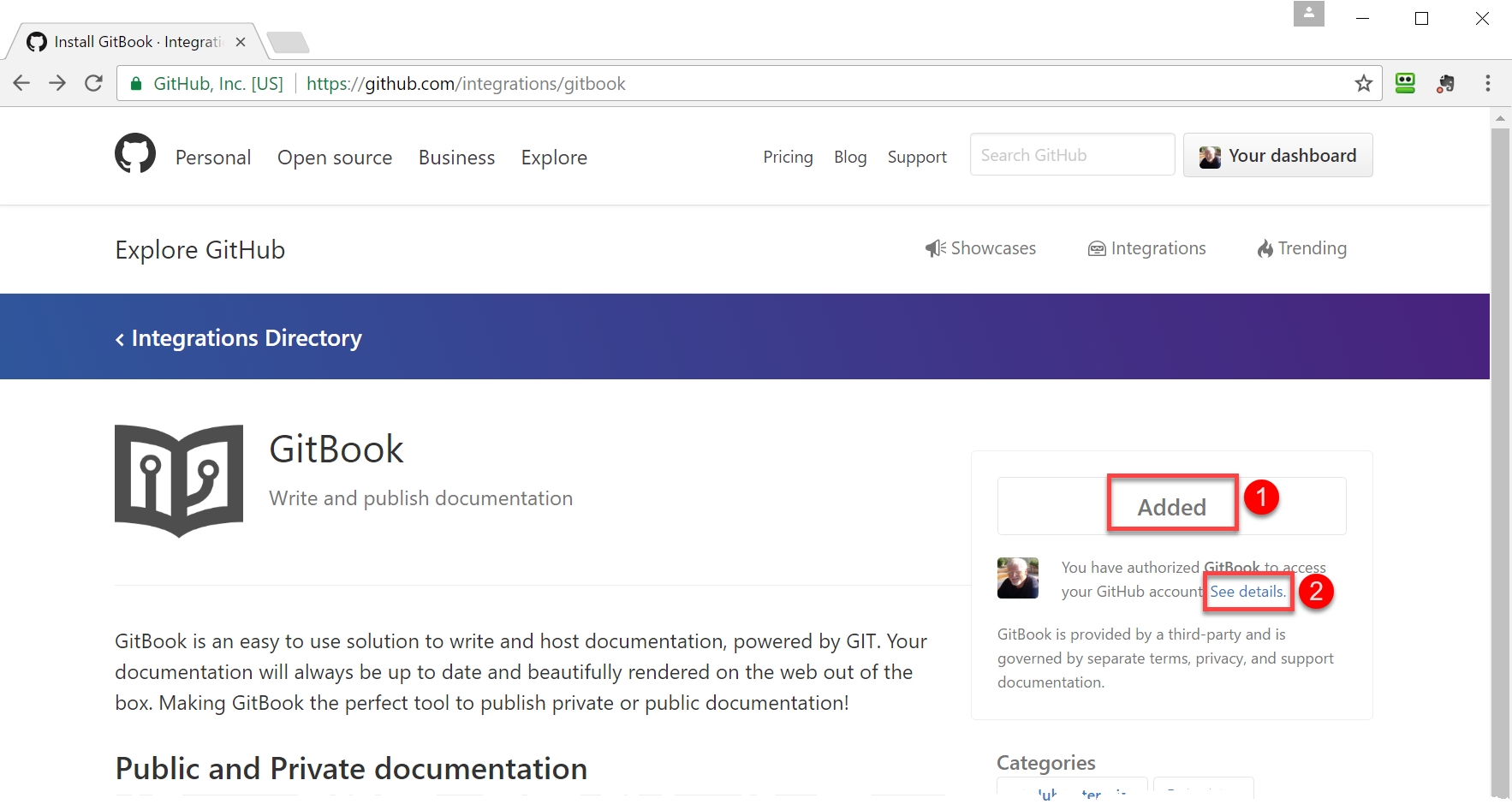Open the Personal menu item
1512x810 pixels.
213,158
